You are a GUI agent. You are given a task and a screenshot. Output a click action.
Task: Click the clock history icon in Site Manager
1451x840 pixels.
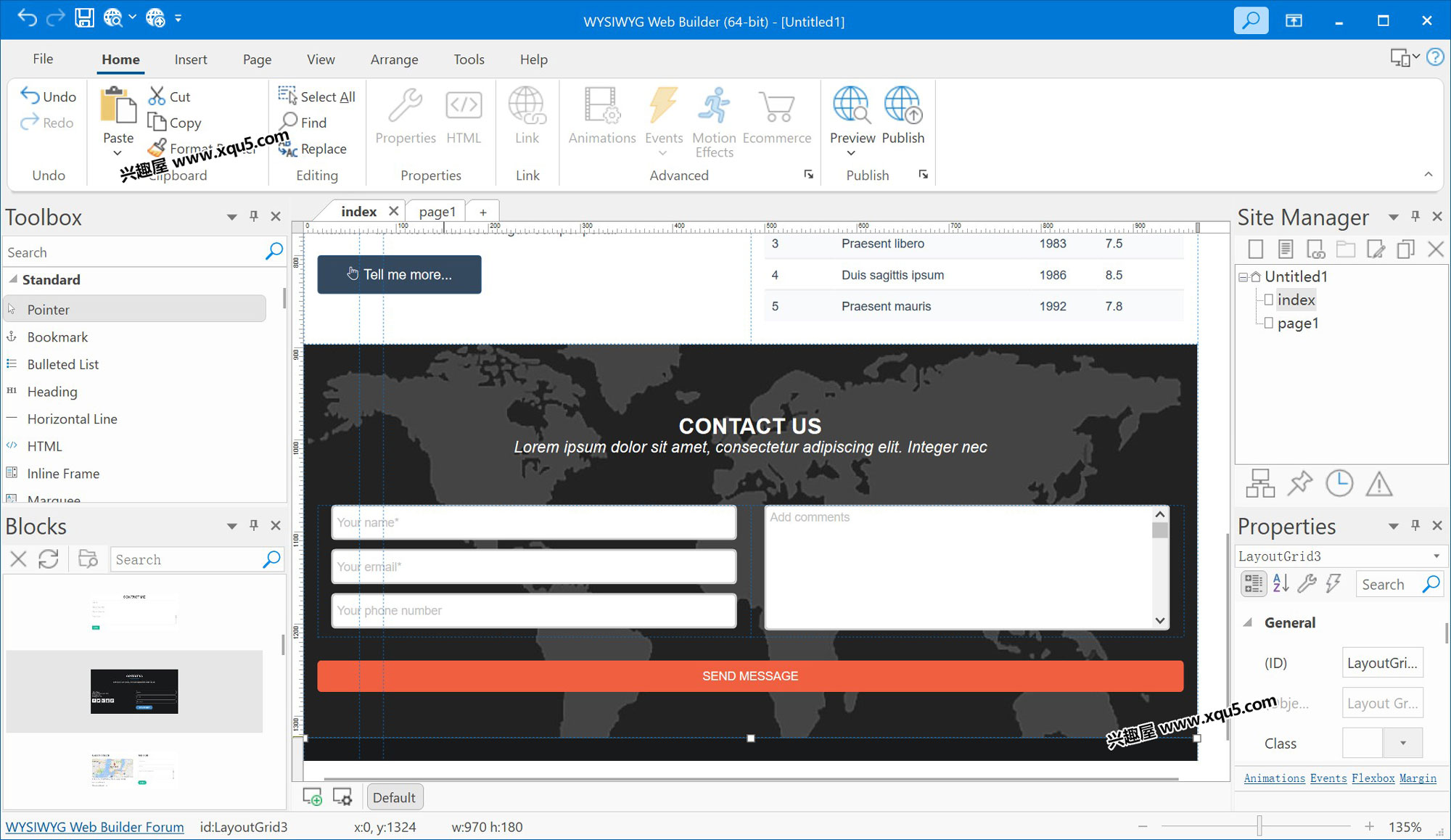(1339, 483)
